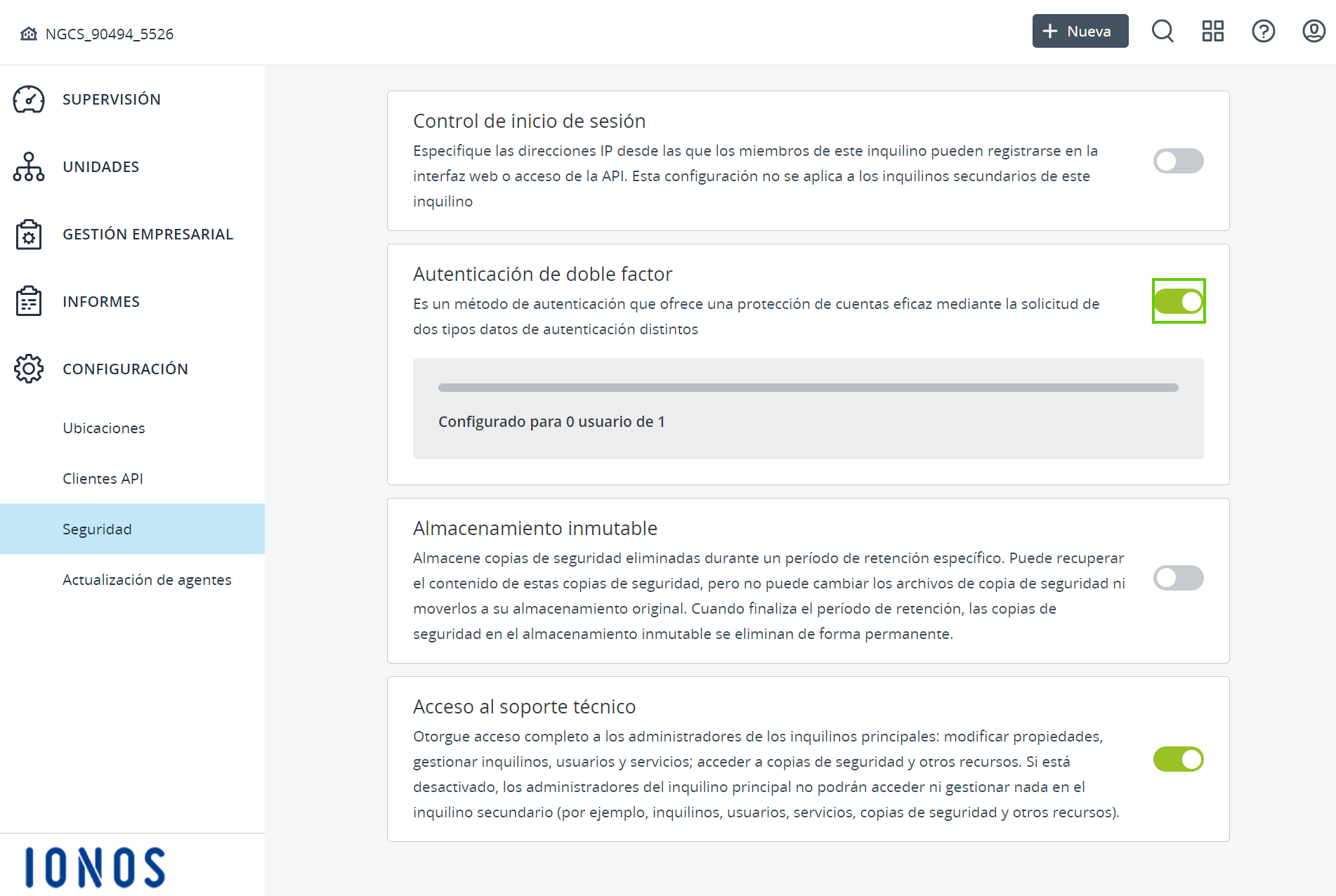
Task: Open the GESTIÓN EMPRESARIAL menu section
Action: point(132,234)
